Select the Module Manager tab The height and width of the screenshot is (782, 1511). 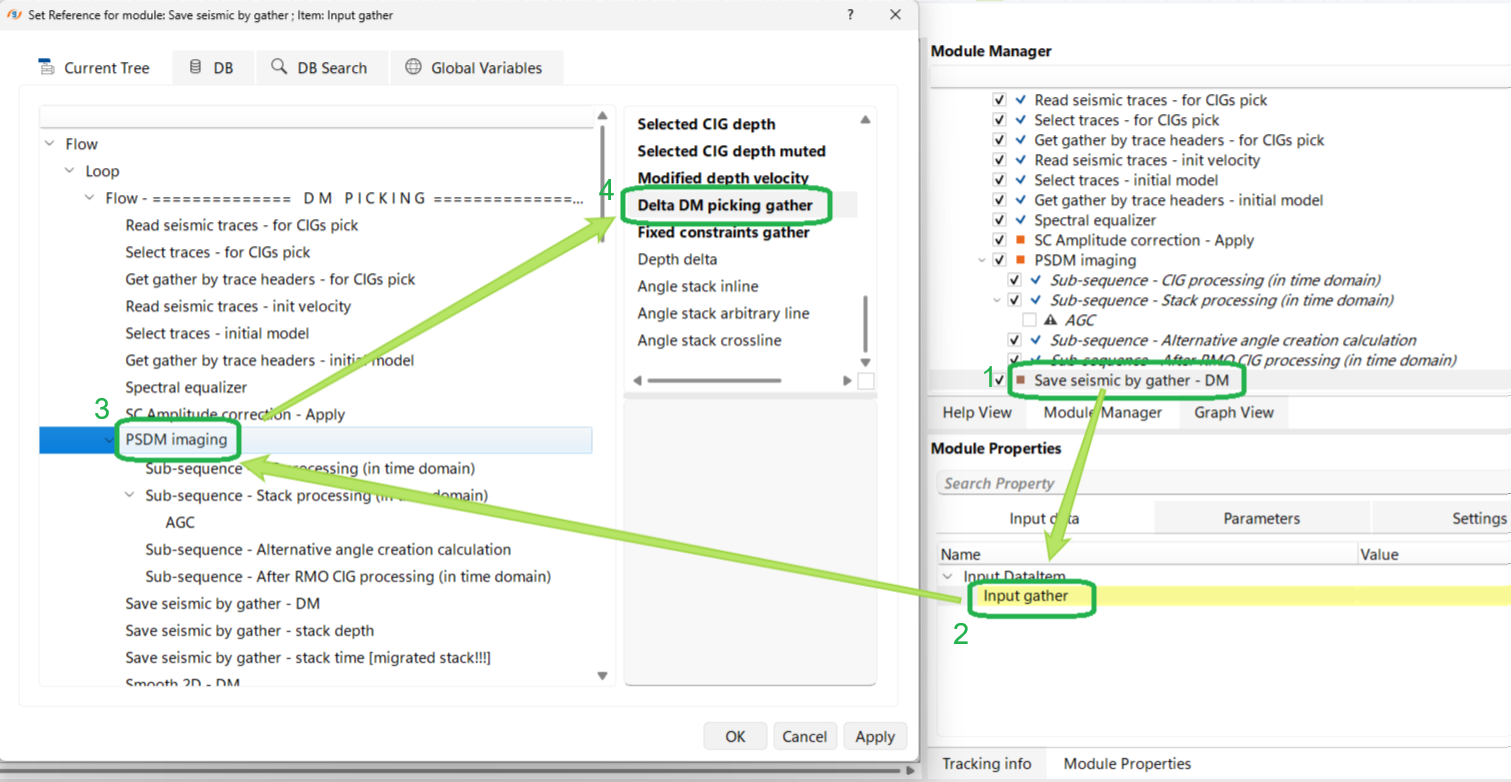point(1102,412)
